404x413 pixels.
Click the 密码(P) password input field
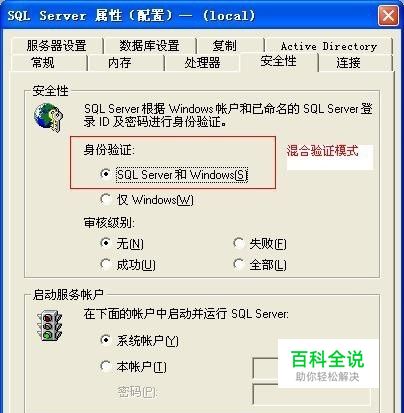click(311, 394)
